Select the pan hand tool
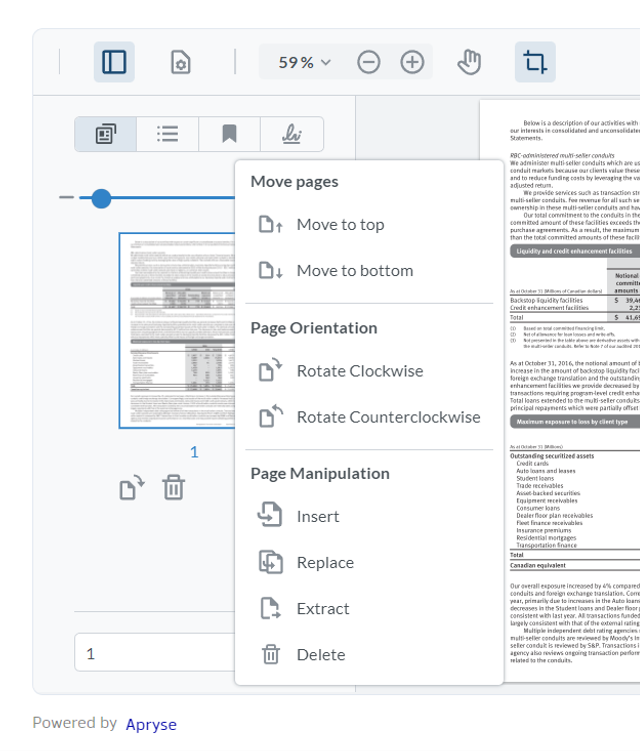This screenshot has height=751, width=640. click(x=469, y=62)
